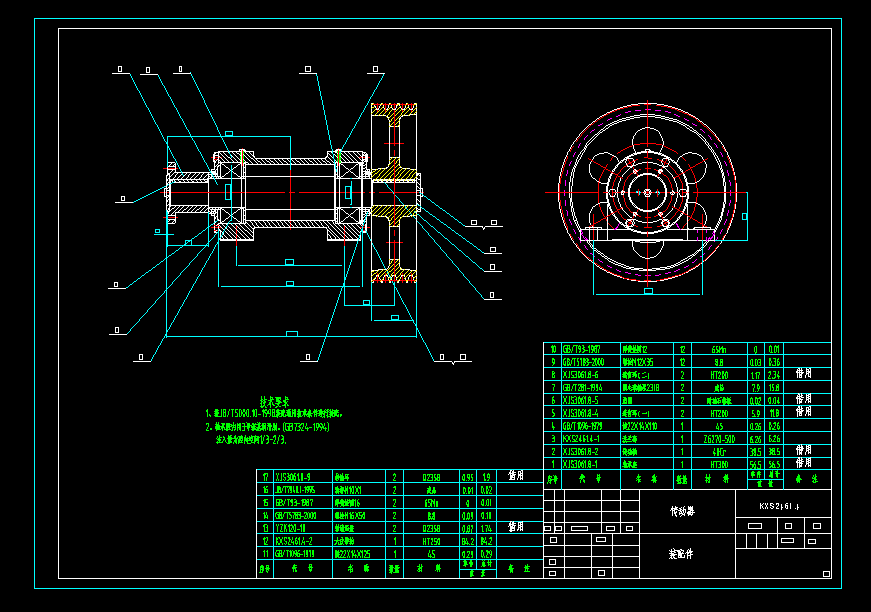871x612 pixels.
Task: Select the 传动器 title in title block
Action: point(682,511)
